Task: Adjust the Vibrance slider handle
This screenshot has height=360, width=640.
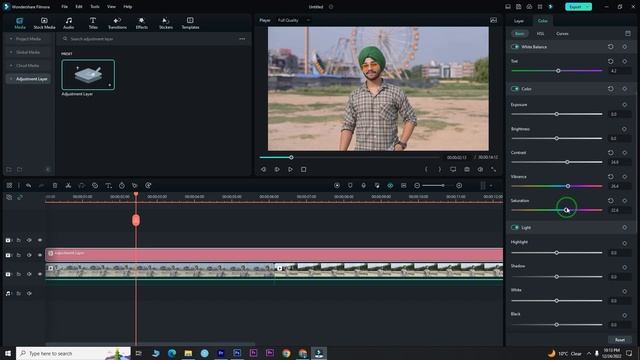Action: [568, 186]
